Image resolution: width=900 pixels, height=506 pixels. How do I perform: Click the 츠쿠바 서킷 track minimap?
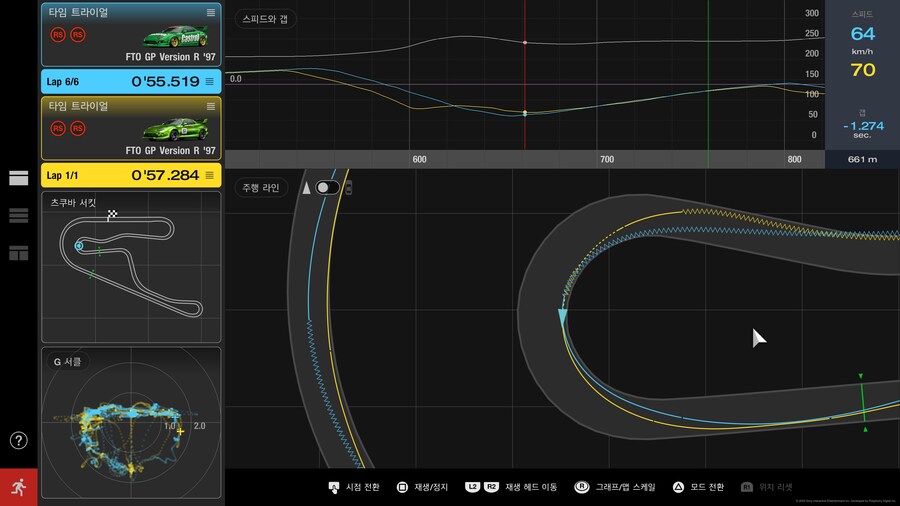point(131,265)
